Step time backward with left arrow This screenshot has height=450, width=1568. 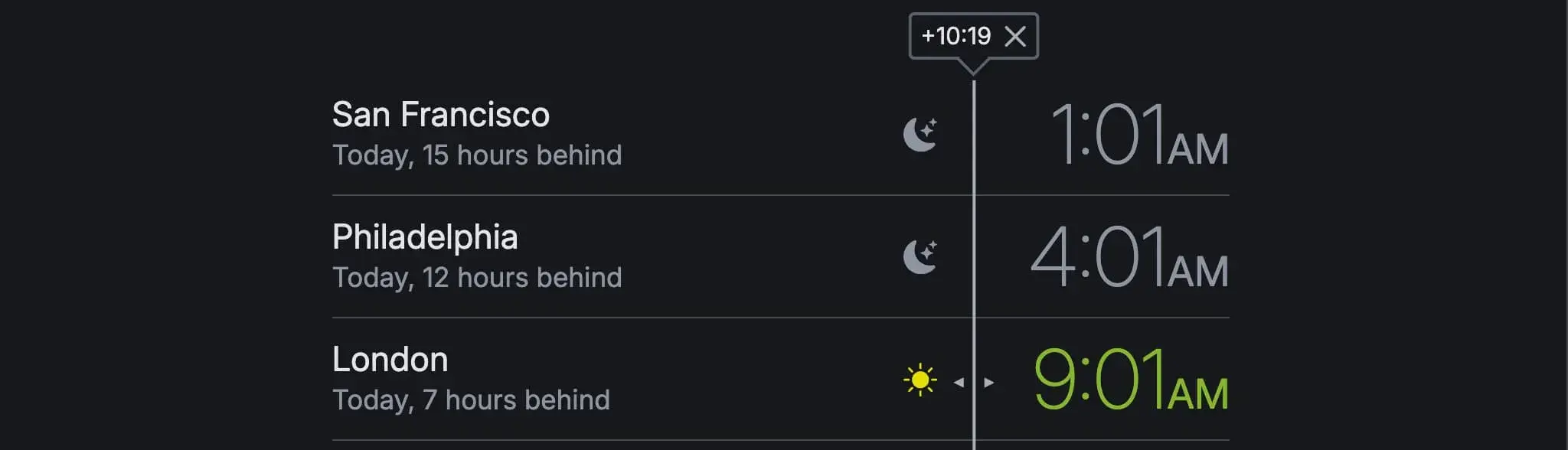[x=959, y=382]
